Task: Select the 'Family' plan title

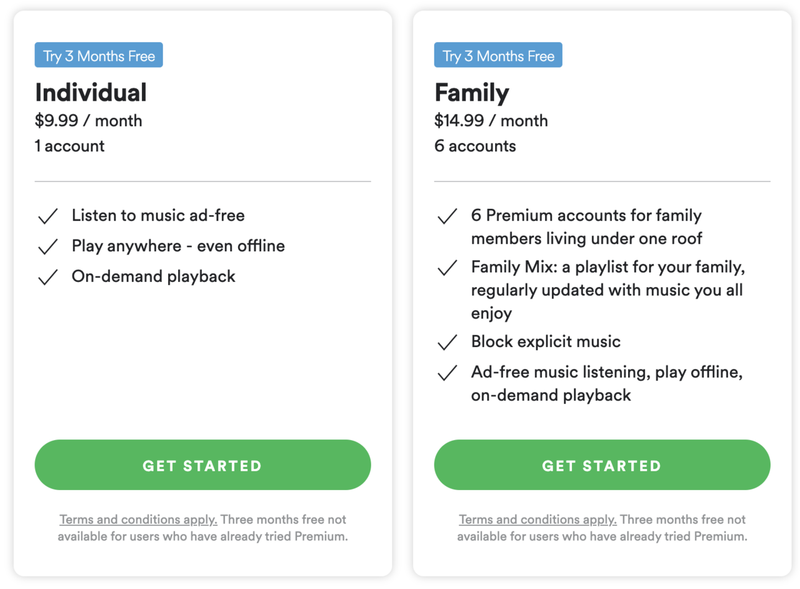Action: pyautogui.click(x=471, y=93)
